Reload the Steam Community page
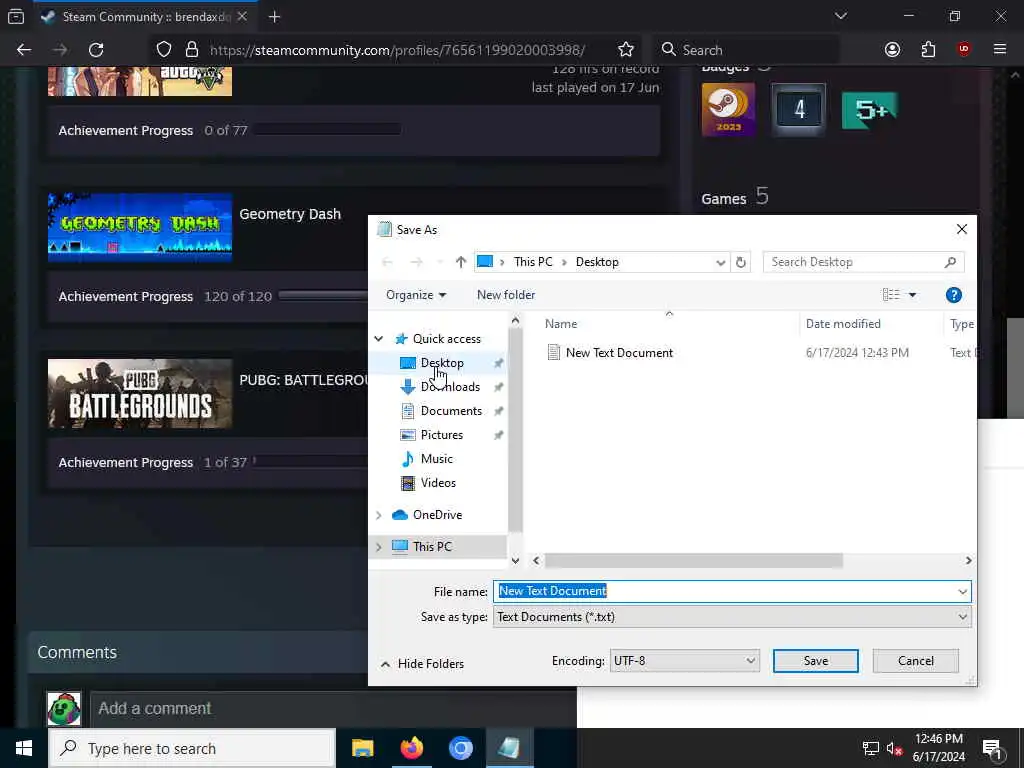 click(x=96, y=50)
